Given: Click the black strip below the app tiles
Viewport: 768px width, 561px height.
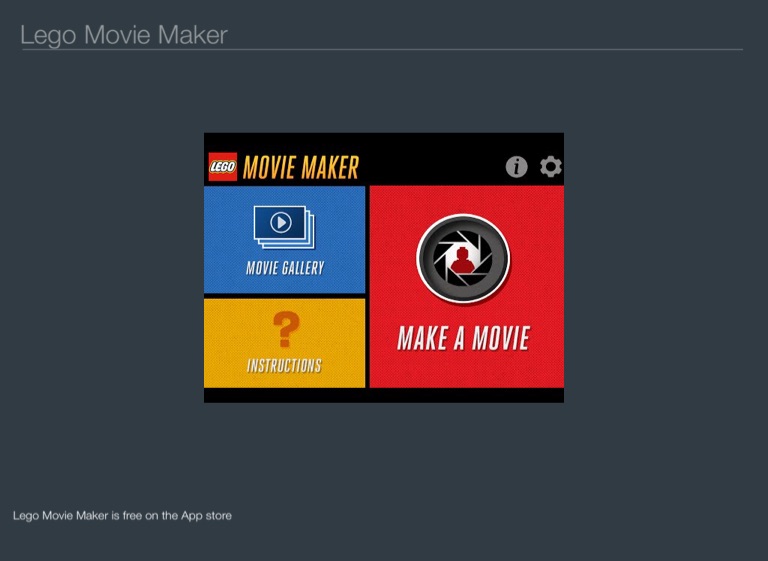Looking at the screenshot, I should click(384, 395).
